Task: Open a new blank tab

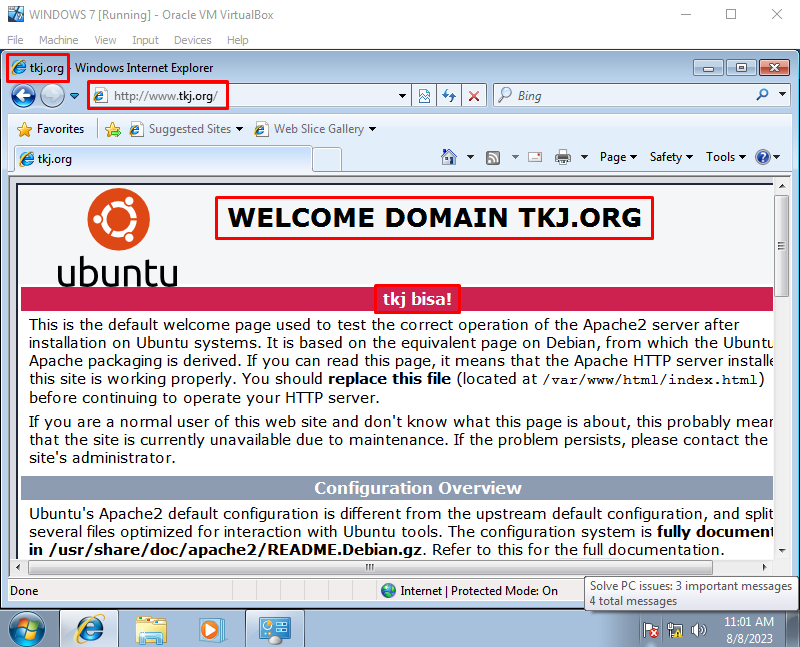Action: pos(327,160)
